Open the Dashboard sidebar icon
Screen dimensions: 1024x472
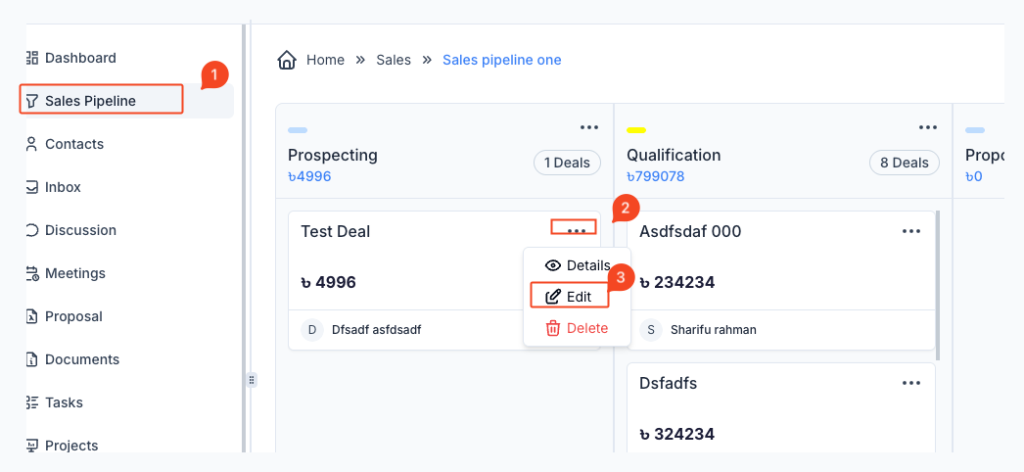[x=32, y=58]
